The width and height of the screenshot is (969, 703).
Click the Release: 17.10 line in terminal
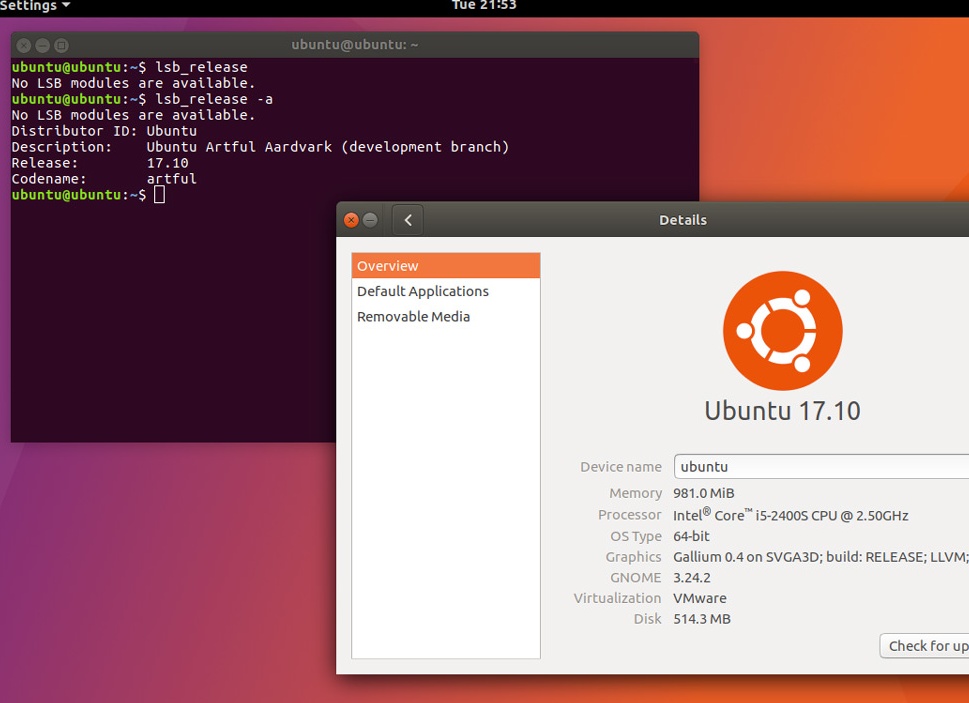coord(100,163)
